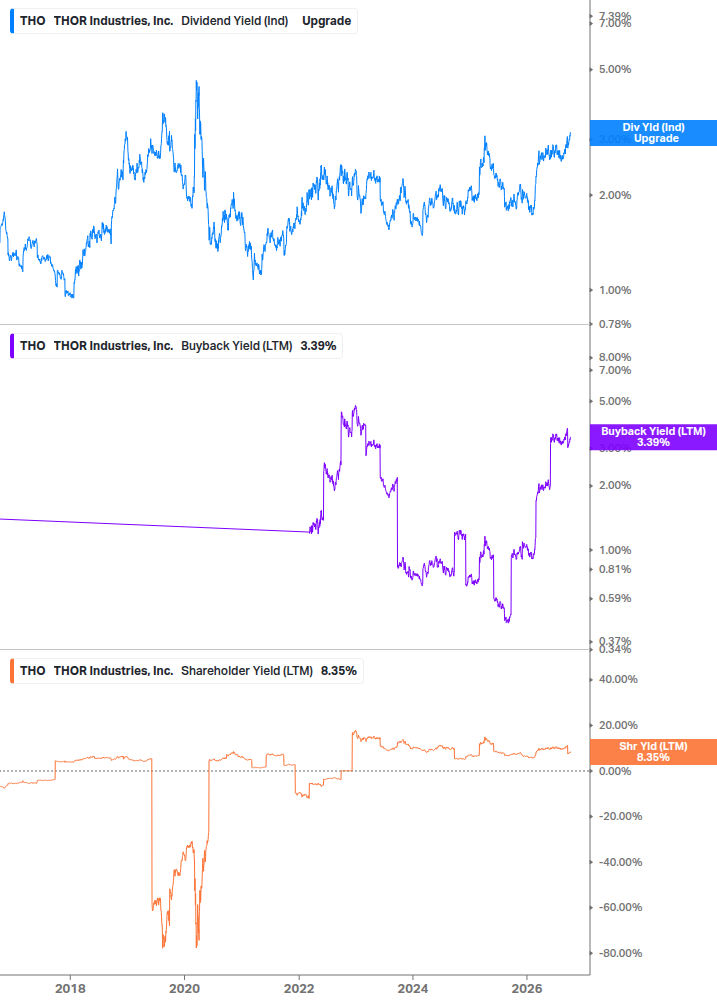This screenshot has width=717, height=1005.
Task: Click the 2018 label on the time axis
Action: click(70, 989)
